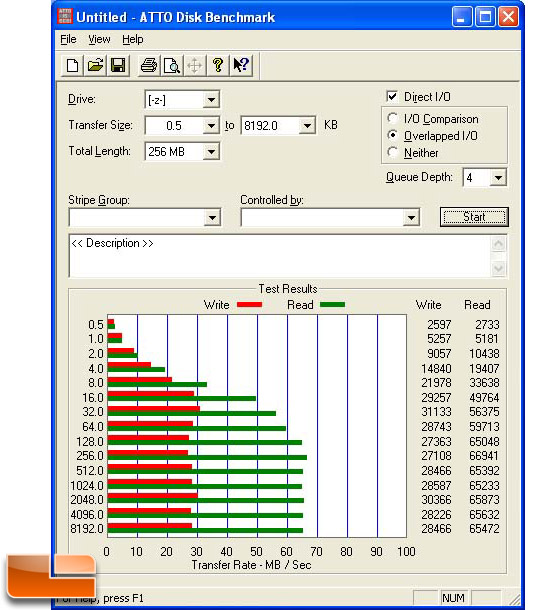Click the Description scrollbar down arrow
550x610 pixels.
pyautogui.click(x=499, y=268)
